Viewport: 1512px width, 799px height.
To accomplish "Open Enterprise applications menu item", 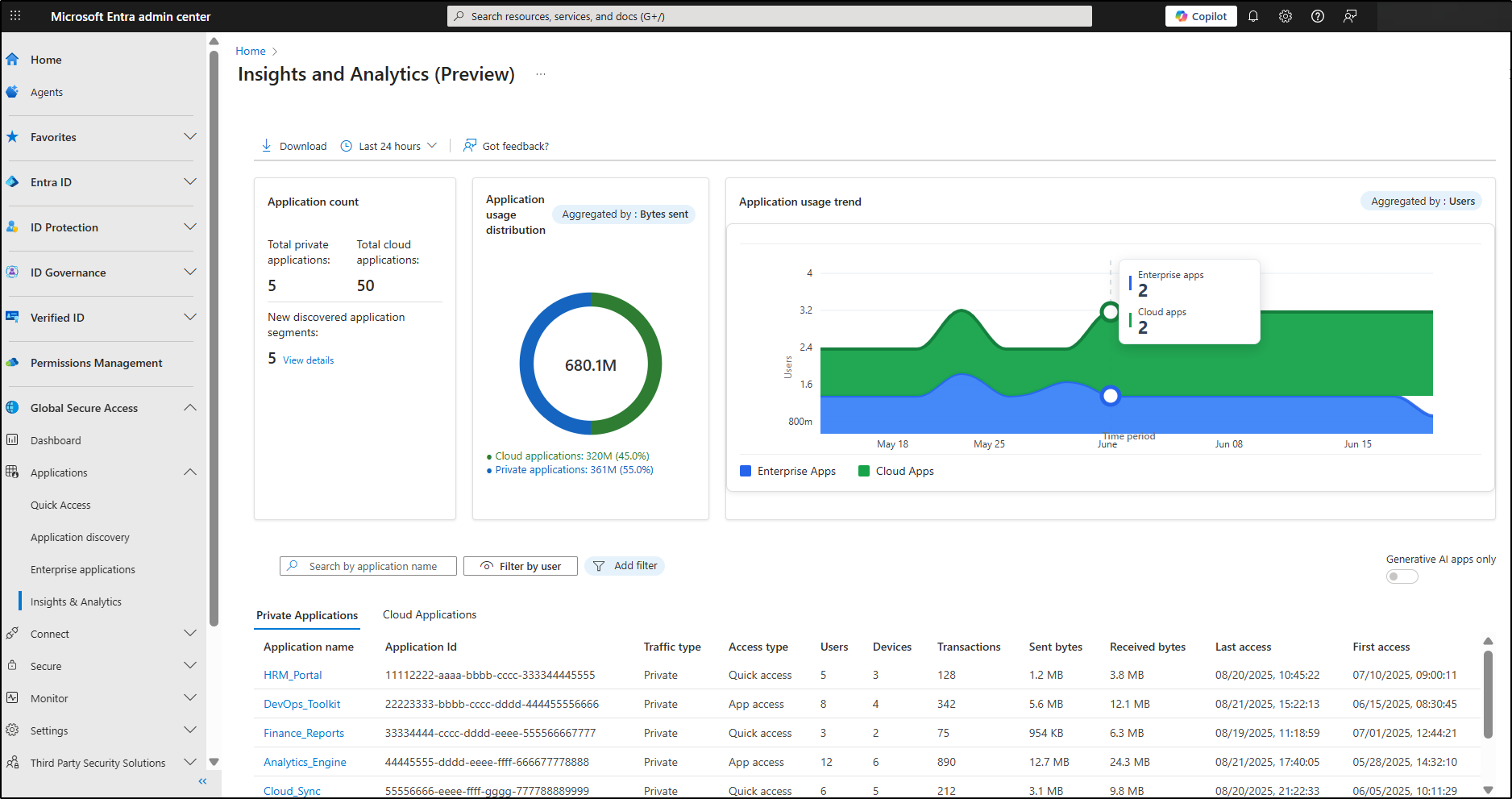I will (83, 569).
